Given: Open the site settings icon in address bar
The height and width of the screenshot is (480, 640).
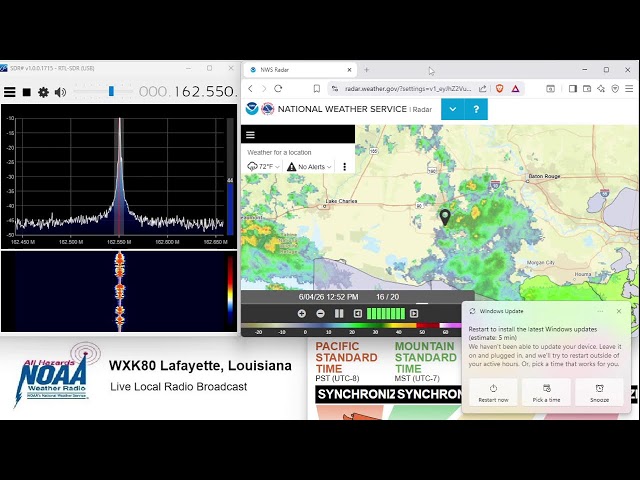Looking at the screenshot, I should tap(335, 89).
